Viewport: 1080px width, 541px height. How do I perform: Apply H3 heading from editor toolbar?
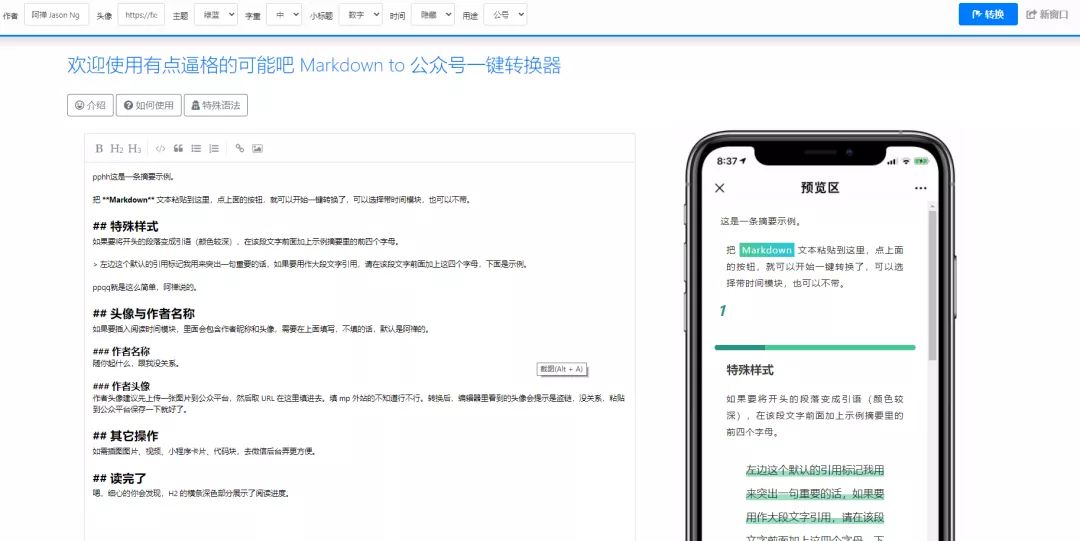134,148
